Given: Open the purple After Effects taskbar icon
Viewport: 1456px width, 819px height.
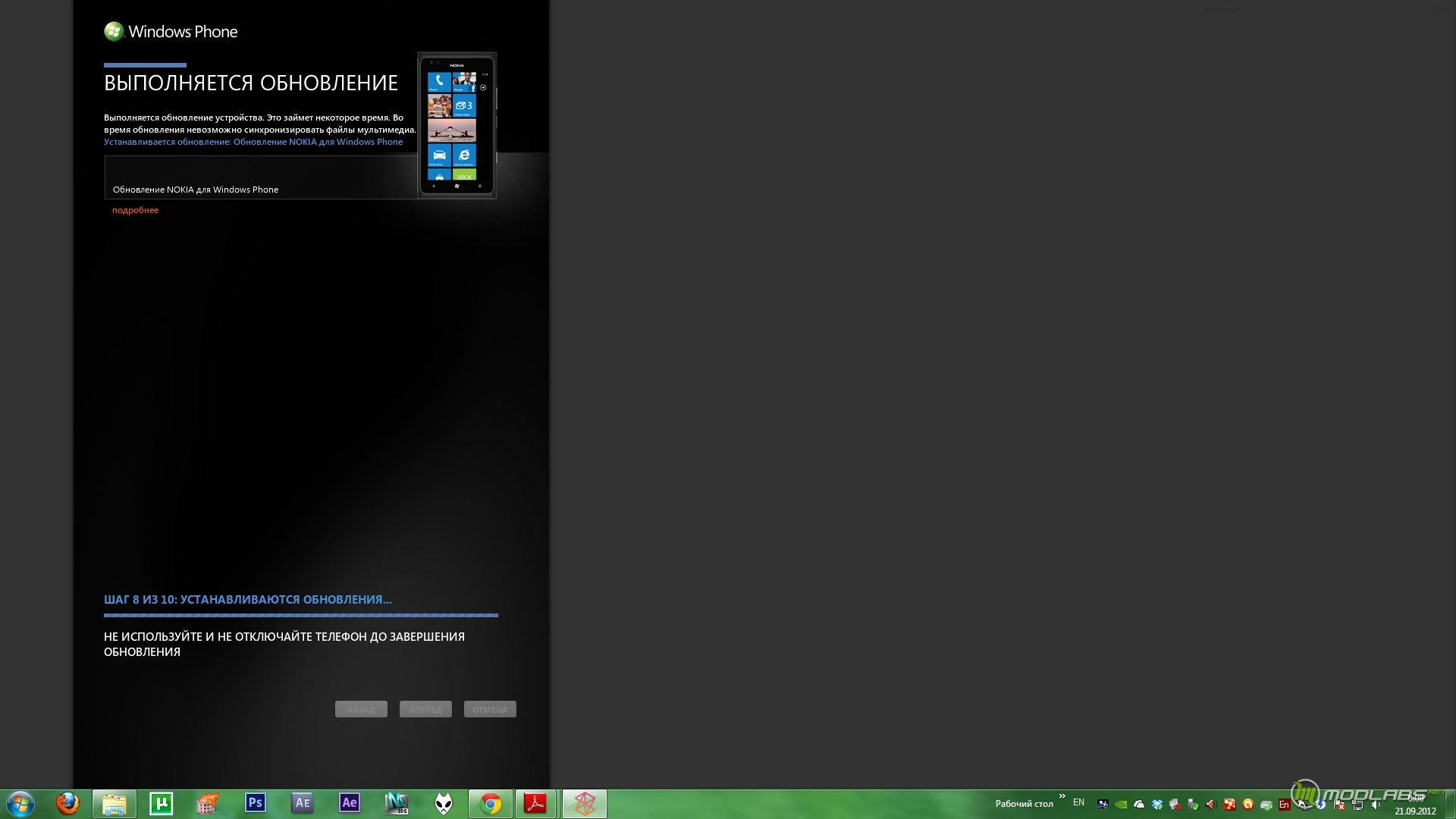Looking at the screenshot, I should (x=350, y=802).
